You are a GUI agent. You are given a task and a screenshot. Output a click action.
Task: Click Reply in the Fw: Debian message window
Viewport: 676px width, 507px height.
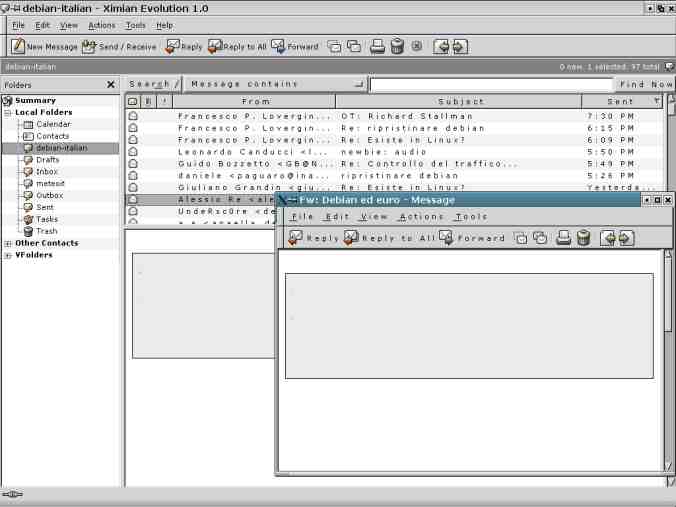point(313,238)
